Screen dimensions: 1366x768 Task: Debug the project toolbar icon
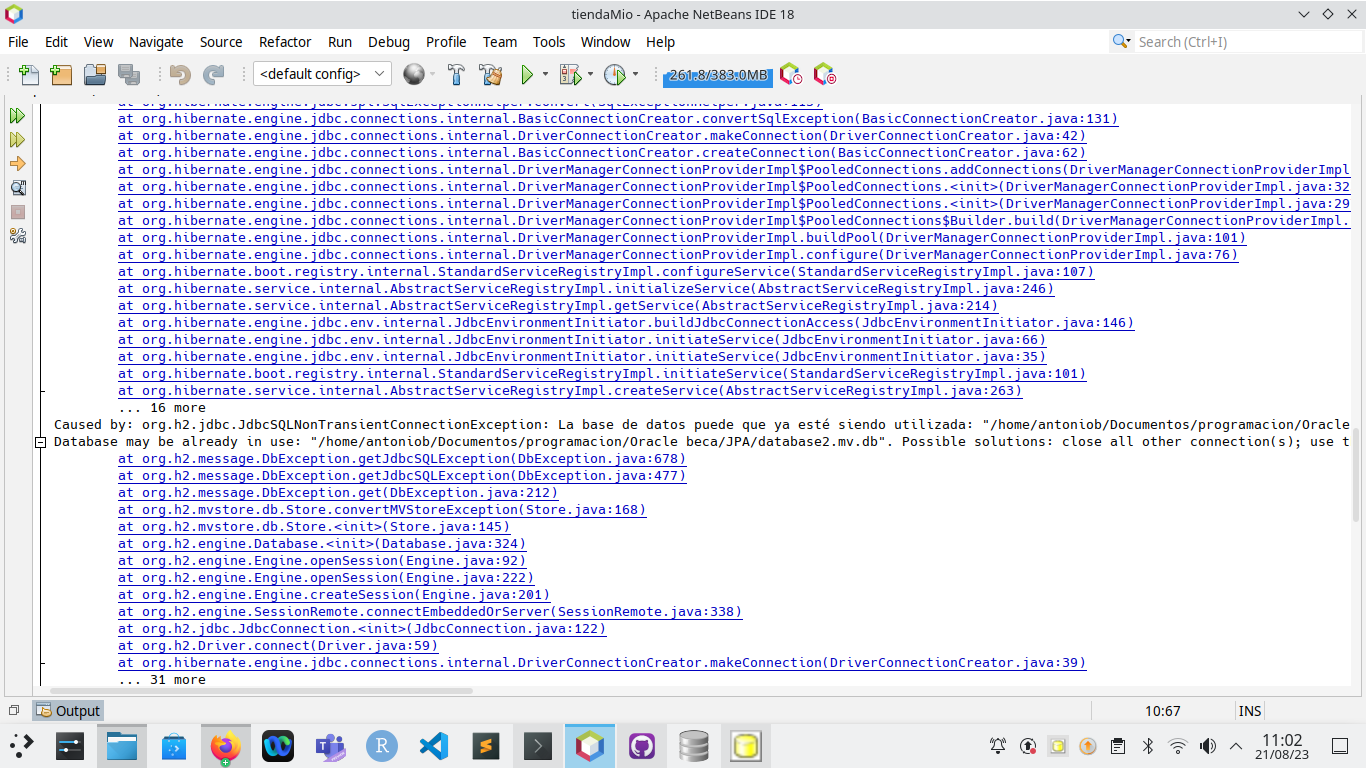point(570,74)
